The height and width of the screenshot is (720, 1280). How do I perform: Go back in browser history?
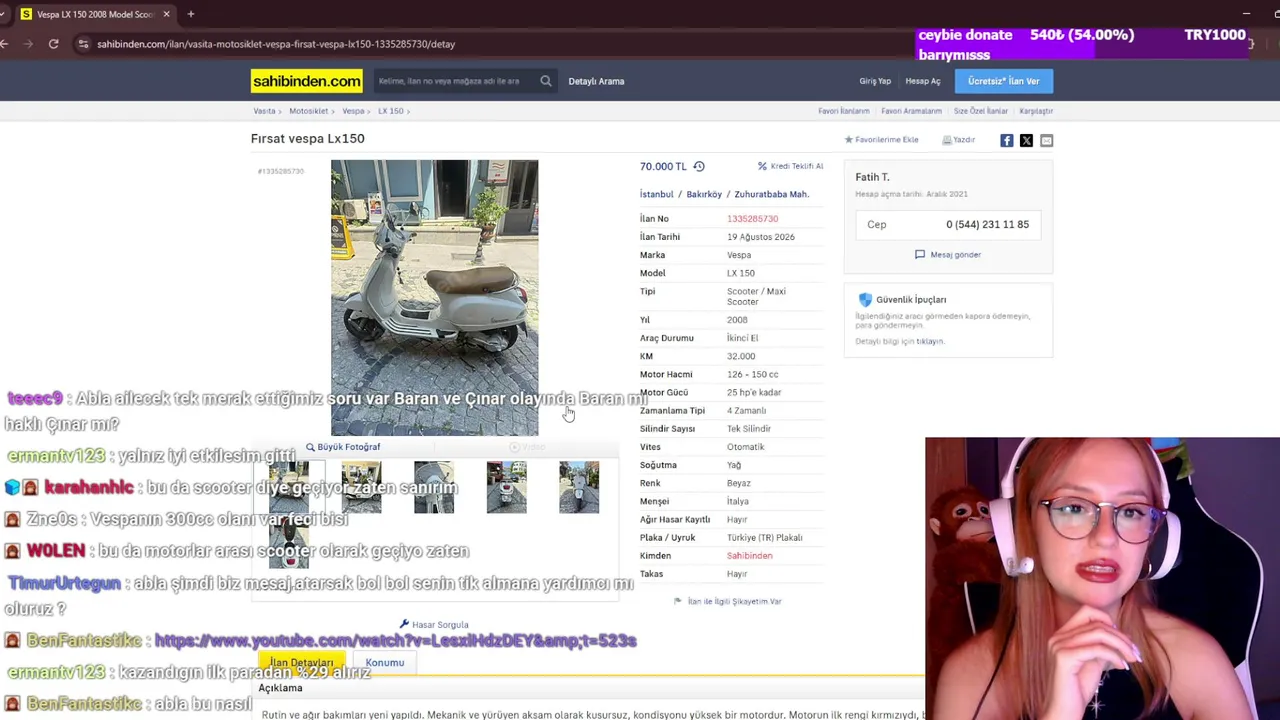click(5, 44)
